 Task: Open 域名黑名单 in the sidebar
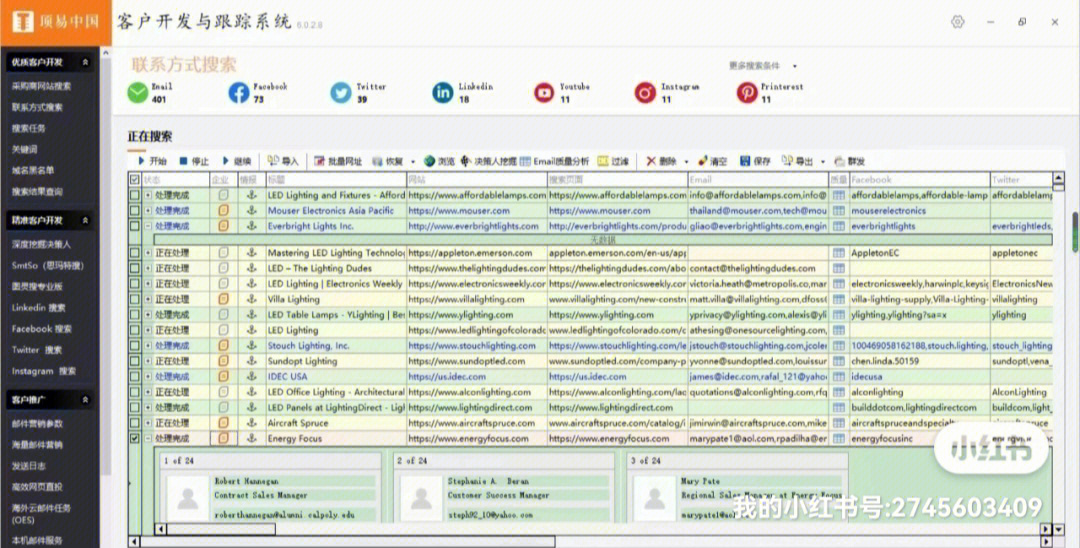[34, 170]
